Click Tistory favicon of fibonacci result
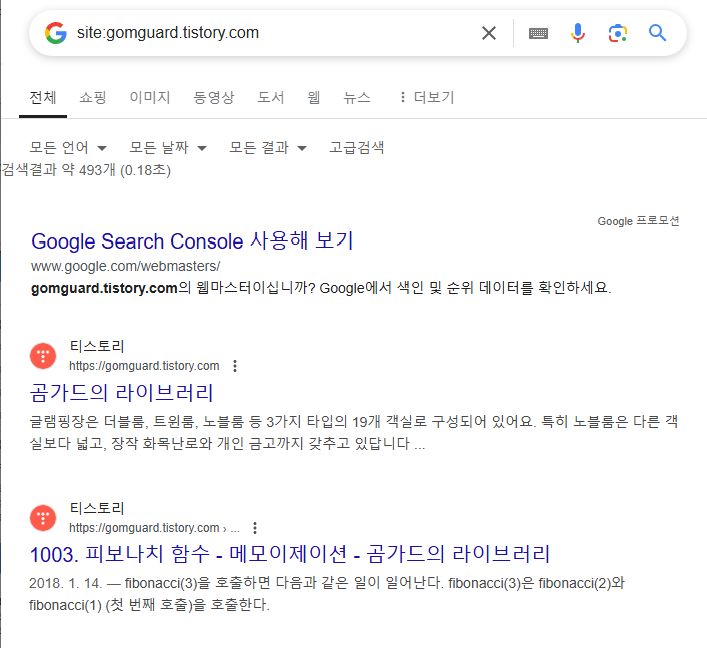The image size is (707, 648). point(43,518)
